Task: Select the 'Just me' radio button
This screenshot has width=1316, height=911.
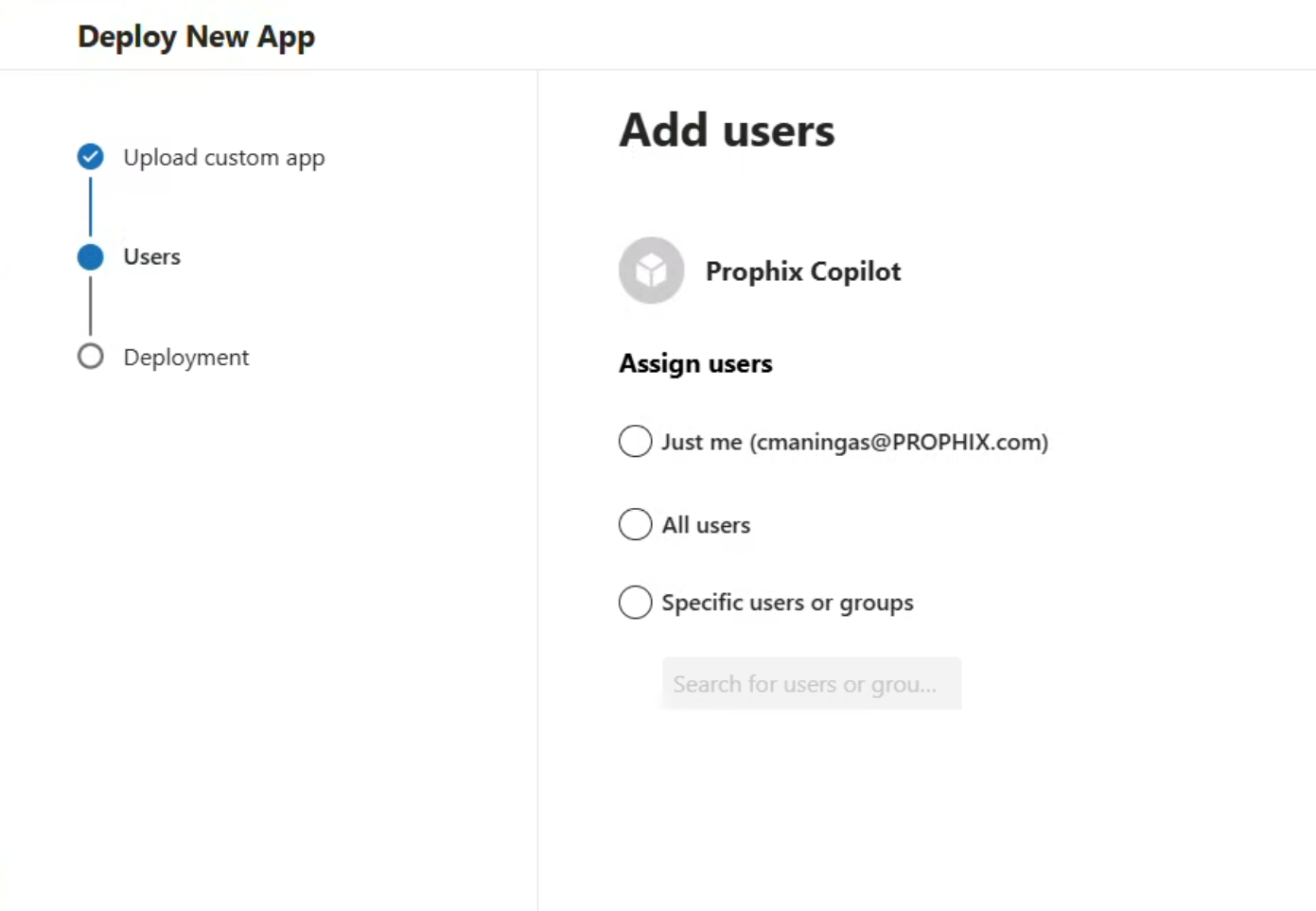Action: click(635, 441)
